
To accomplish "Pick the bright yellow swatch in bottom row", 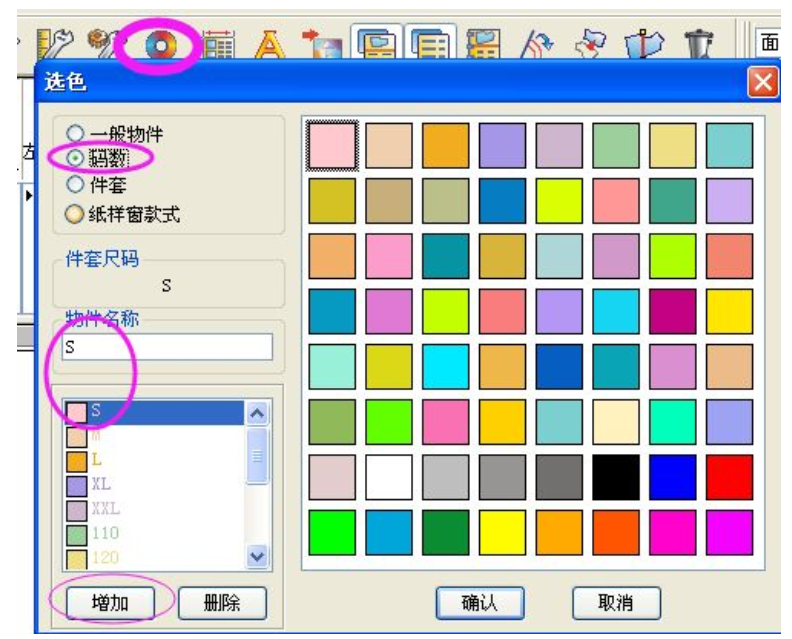I will pyautogui.click(x=502, y=532).
